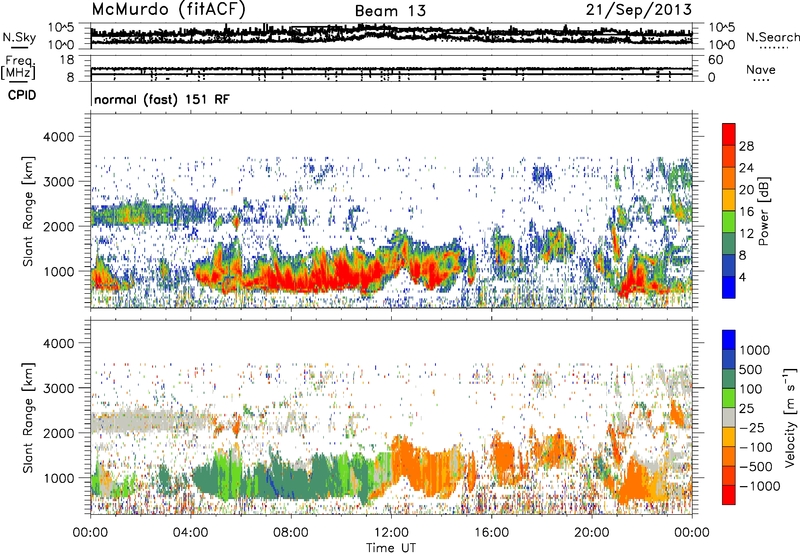This screenshot has height=554, width=800.
Task: Click the "18" frequency axis tick label
Action: click(x=67, y=60)
